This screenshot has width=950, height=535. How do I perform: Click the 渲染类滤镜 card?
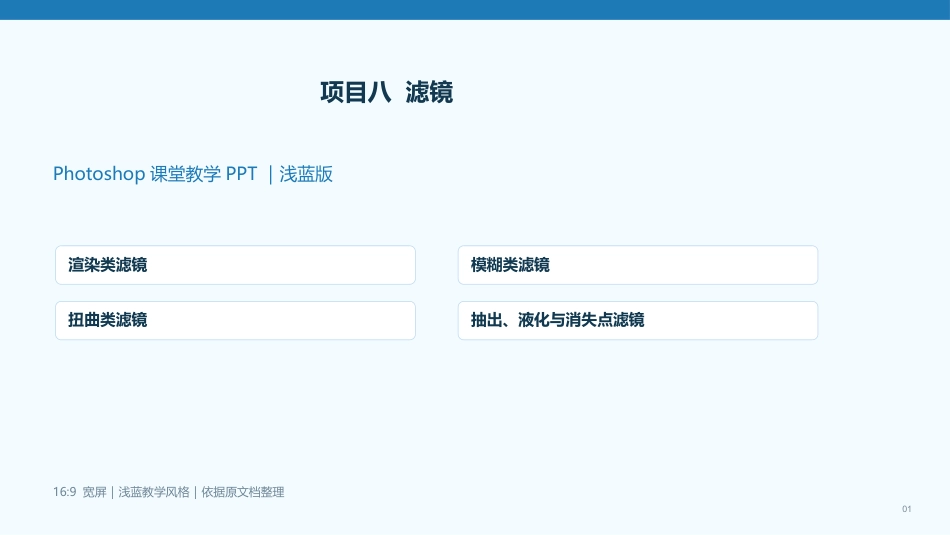(235, 265)
